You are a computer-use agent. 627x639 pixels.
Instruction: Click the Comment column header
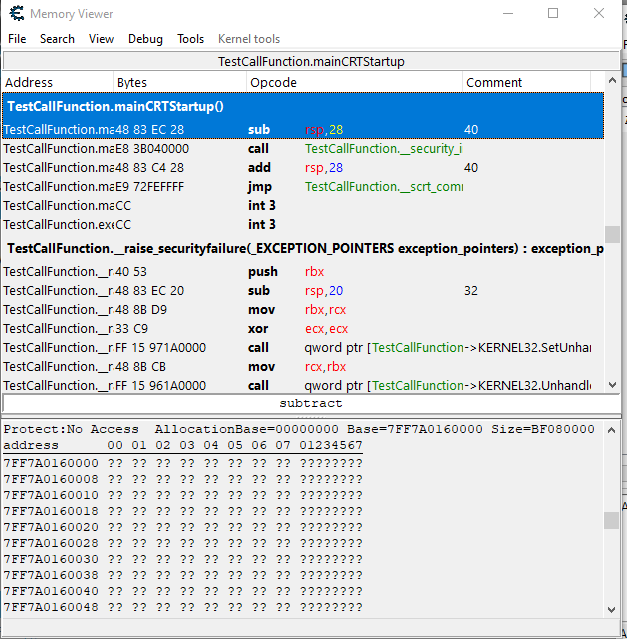click(526, 82)
